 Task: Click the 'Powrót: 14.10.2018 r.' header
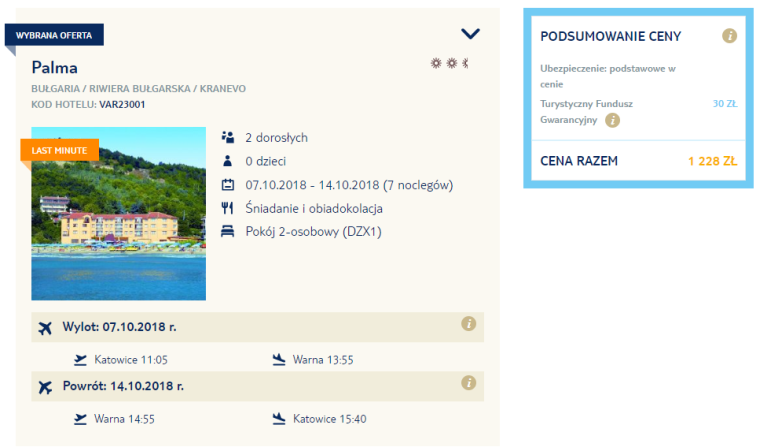tap(123, 386)
